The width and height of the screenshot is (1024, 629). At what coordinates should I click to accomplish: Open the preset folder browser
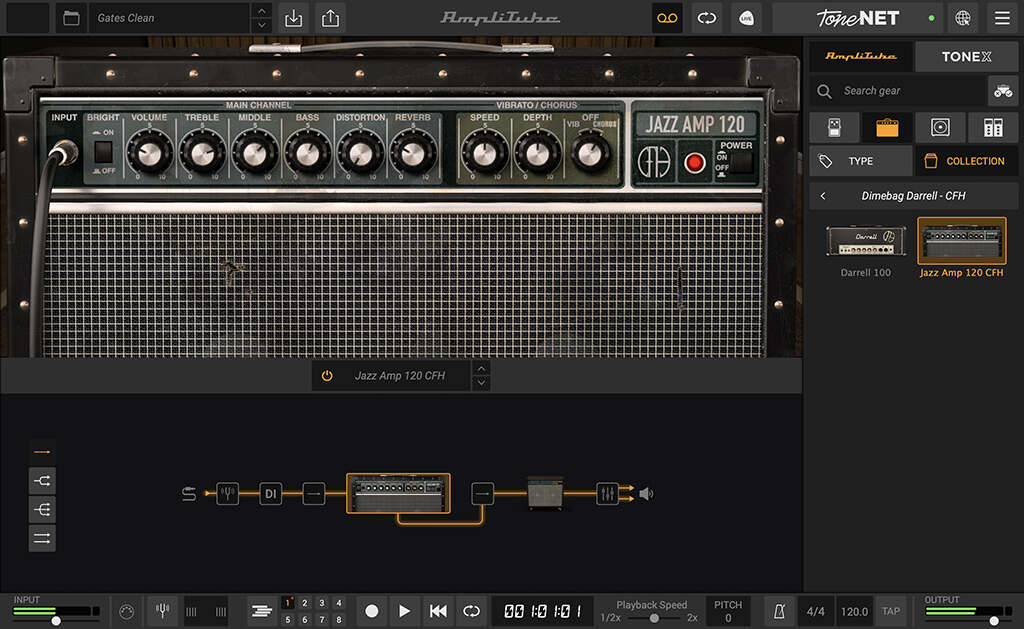point(70,18)
